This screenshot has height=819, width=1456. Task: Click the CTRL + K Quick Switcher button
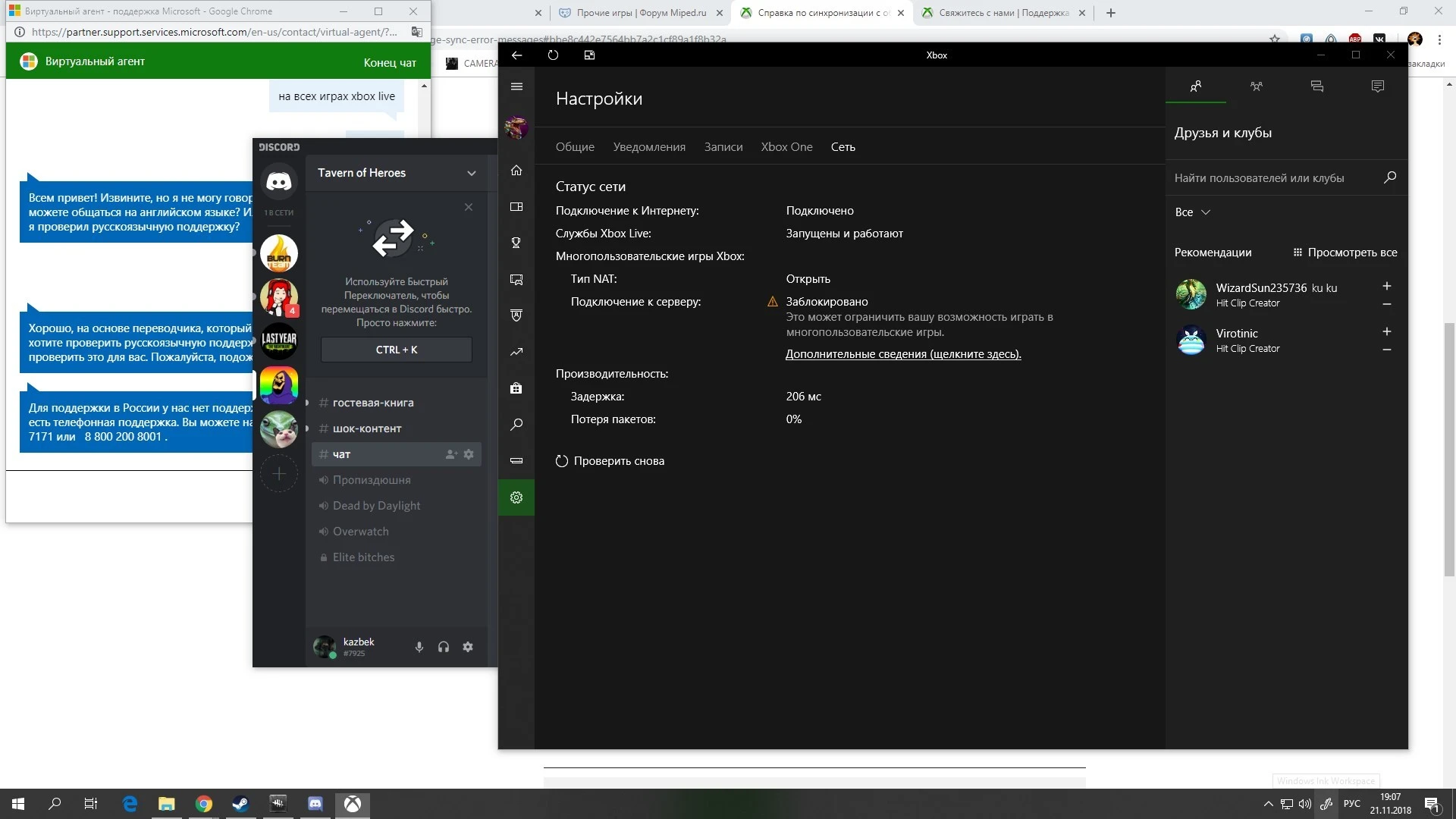[397, 350]
